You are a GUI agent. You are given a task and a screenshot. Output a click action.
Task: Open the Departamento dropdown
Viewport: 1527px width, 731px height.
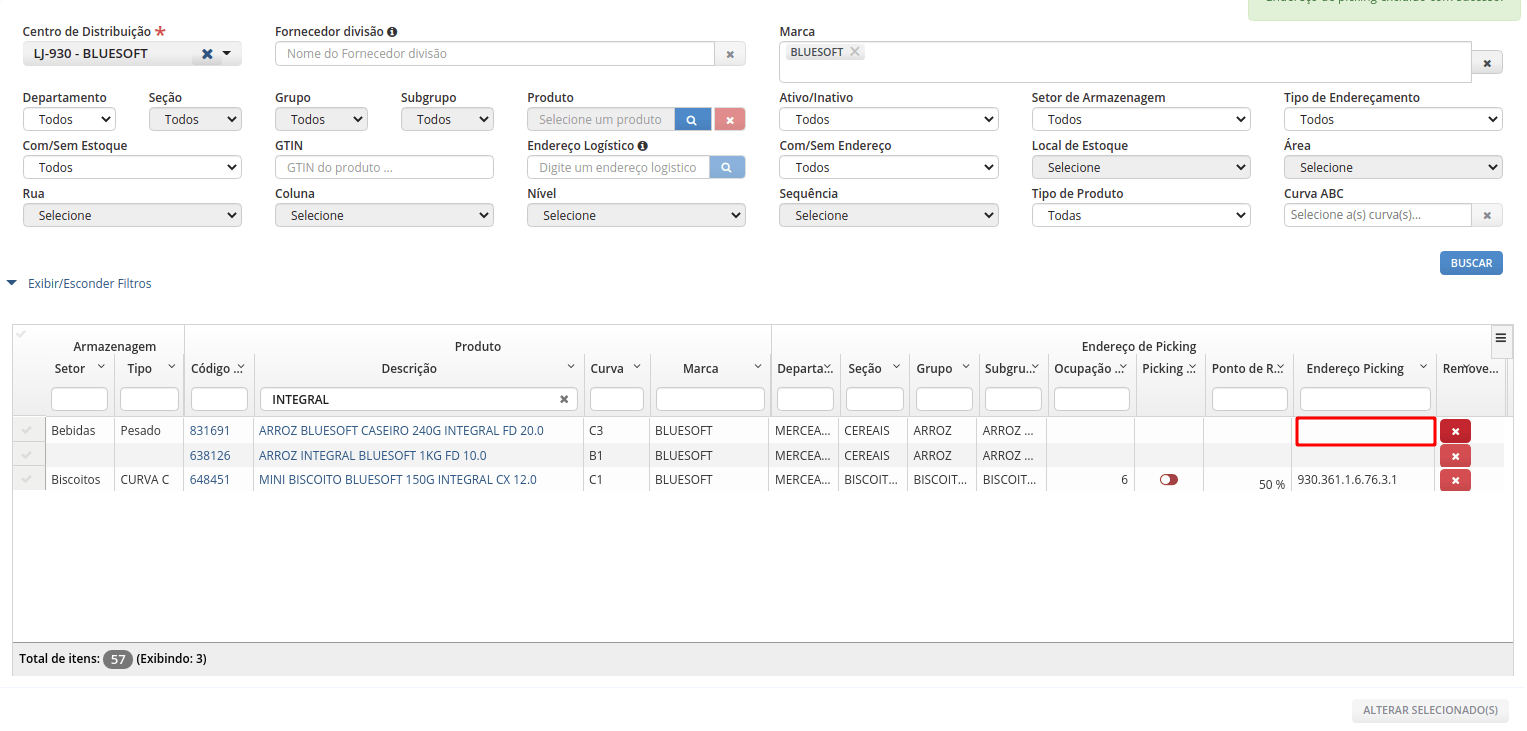(x=69, y=120)
